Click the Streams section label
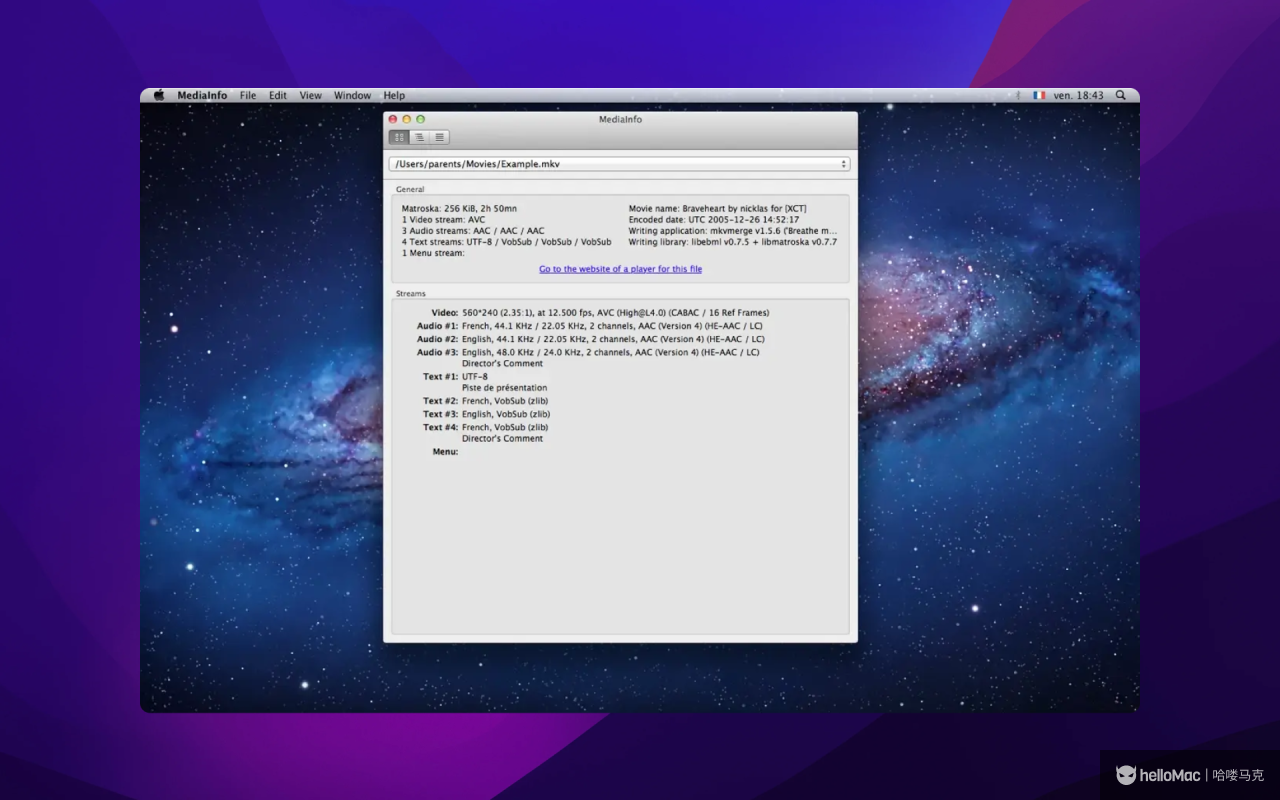 [x=410, y=294]
